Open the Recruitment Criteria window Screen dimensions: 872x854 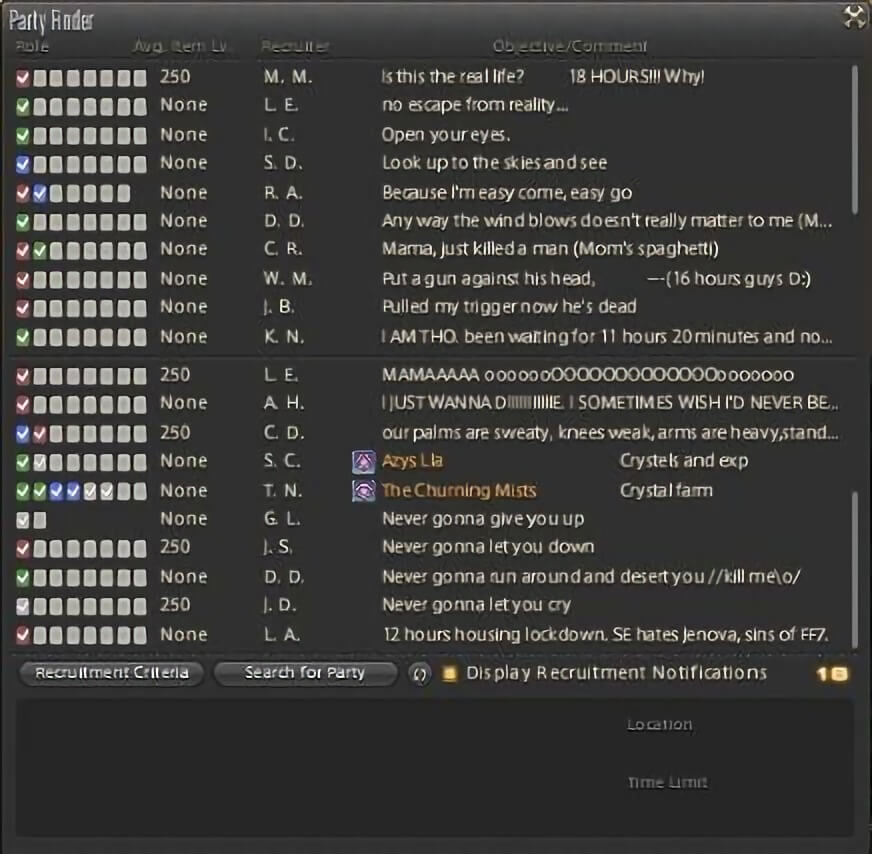click(x=111, y=673)
